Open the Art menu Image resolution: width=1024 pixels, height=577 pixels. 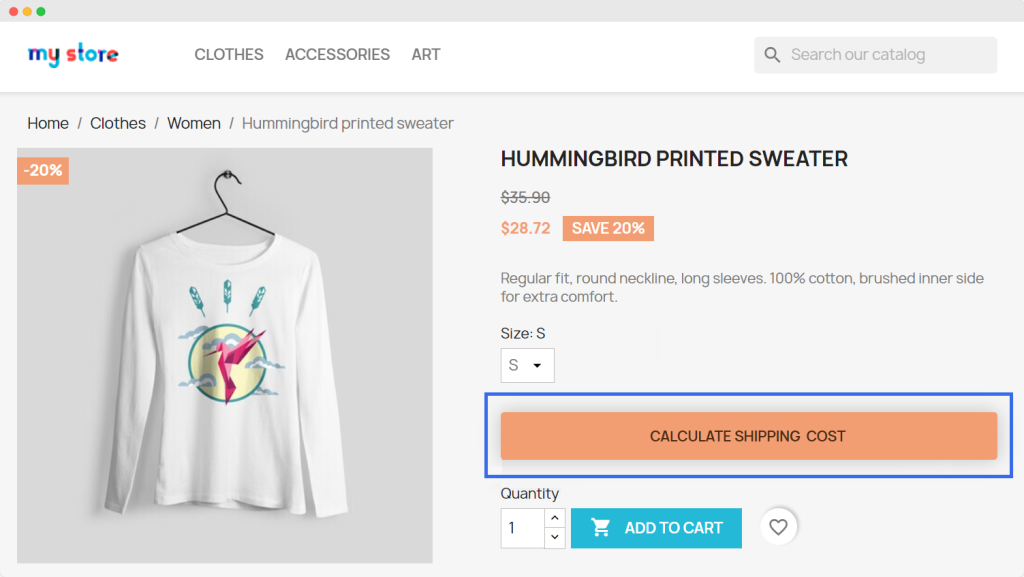tap(426, 55)
